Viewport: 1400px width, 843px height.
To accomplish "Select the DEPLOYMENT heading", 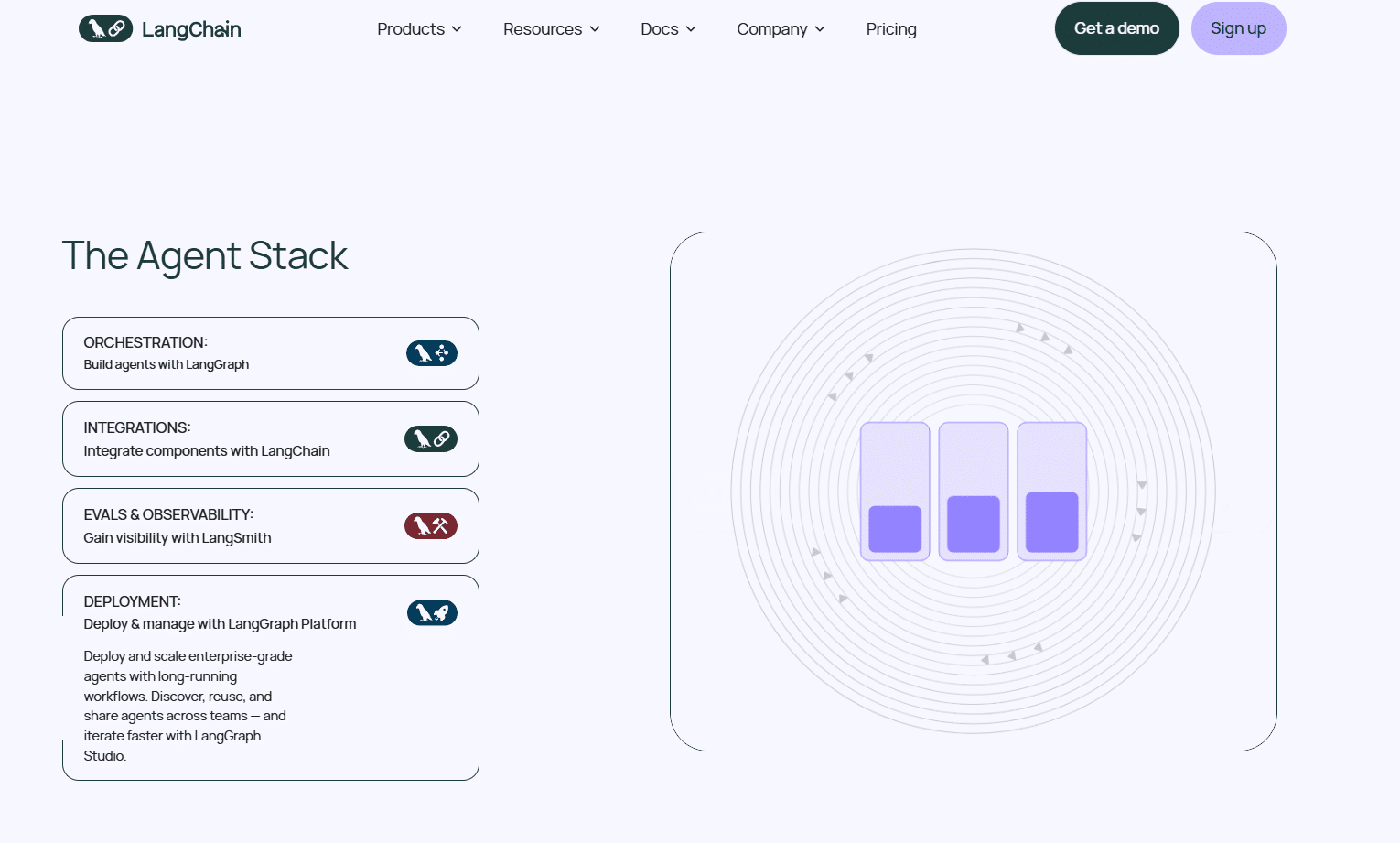I will 133,601.
